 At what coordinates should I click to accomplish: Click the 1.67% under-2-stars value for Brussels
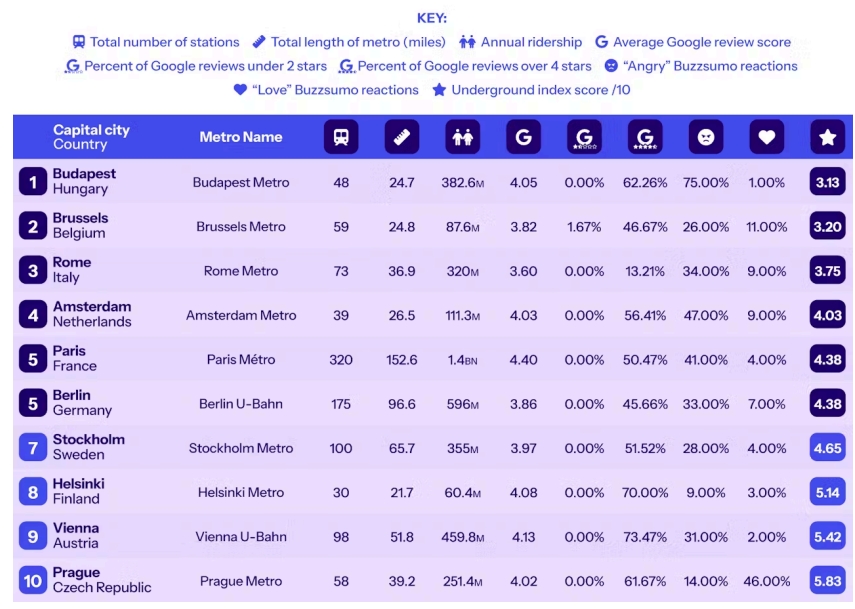click(x=584, y=227)
